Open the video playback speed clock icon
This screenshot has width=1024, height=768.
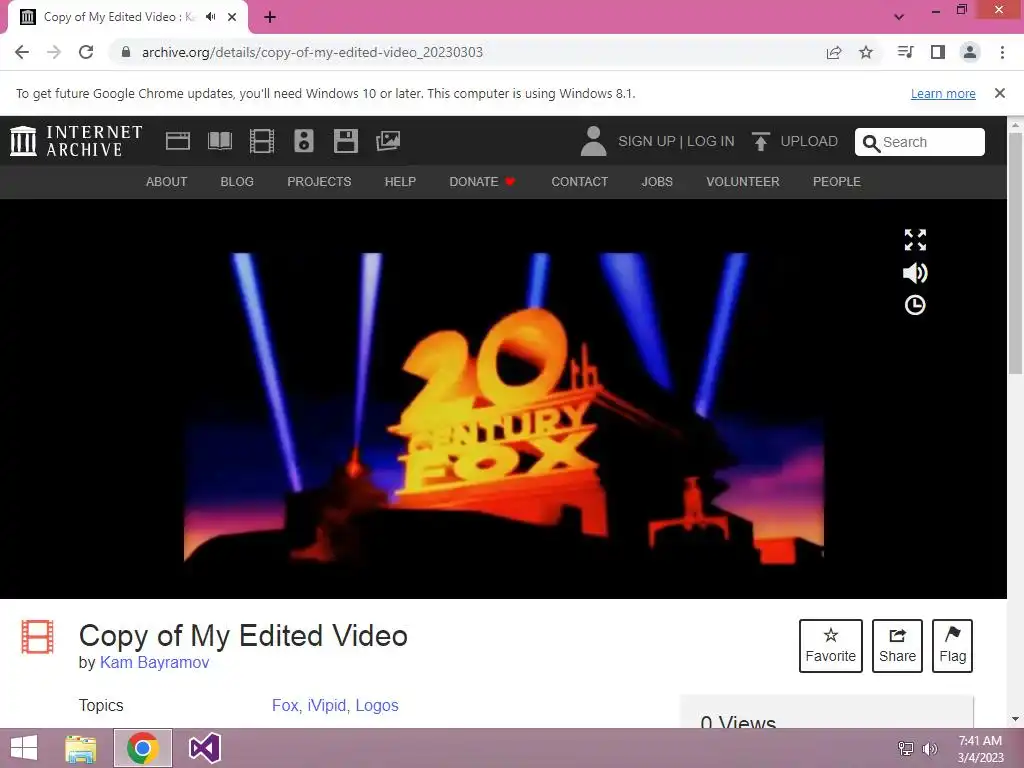[x=915, y=305]
